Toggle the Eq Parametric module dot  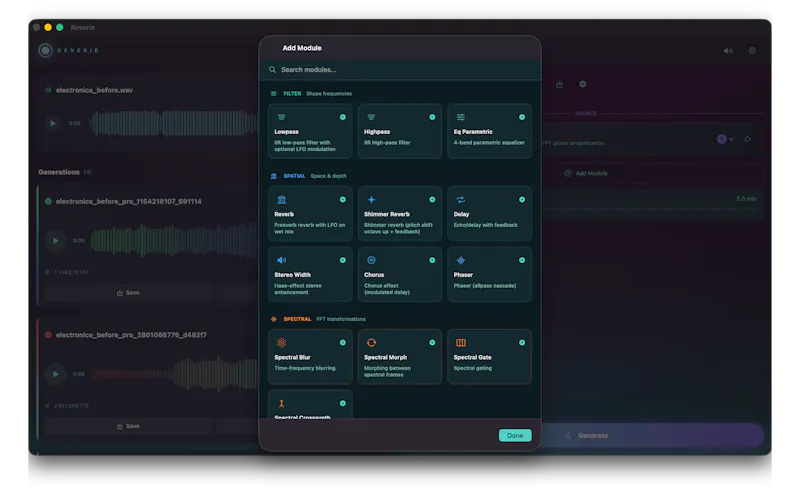pos(522,117)
